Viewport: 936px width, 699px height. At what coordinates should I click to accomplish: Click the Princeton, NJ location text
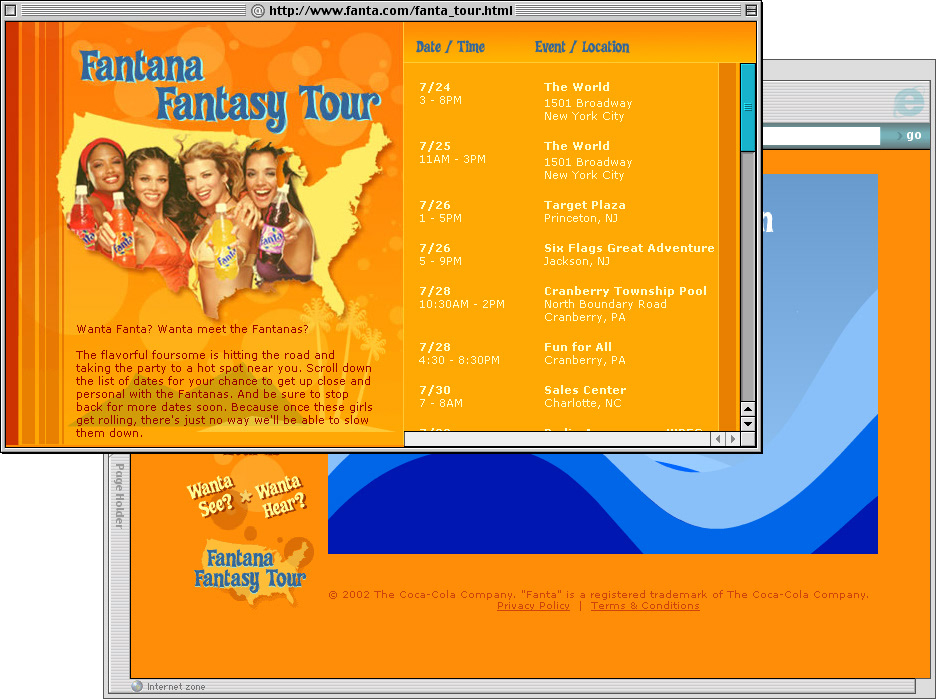coord(581,218)
